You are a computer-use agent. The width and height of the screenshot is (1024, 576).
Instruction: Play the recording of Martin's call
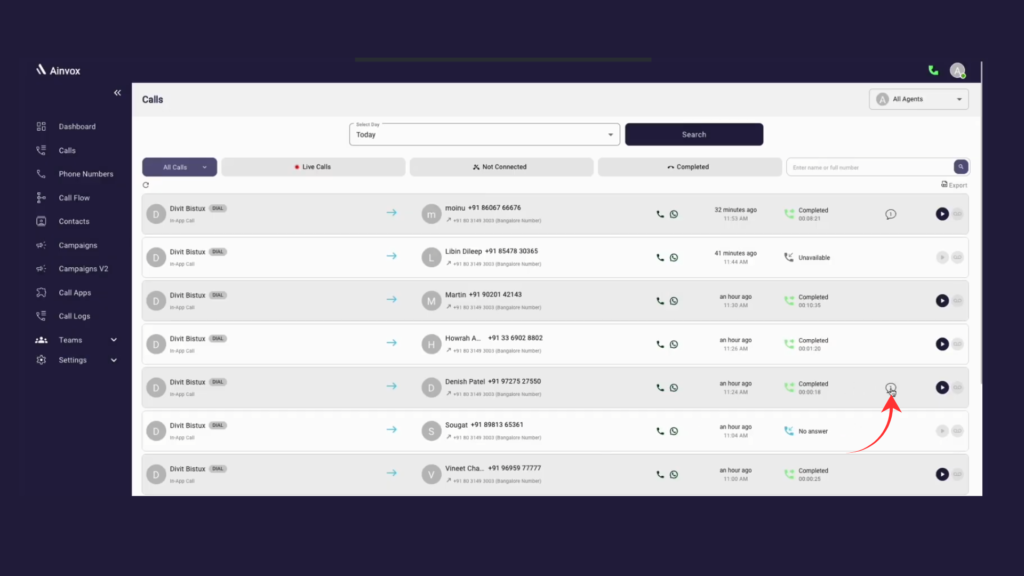pyautogui.click(x=941, y=300)
